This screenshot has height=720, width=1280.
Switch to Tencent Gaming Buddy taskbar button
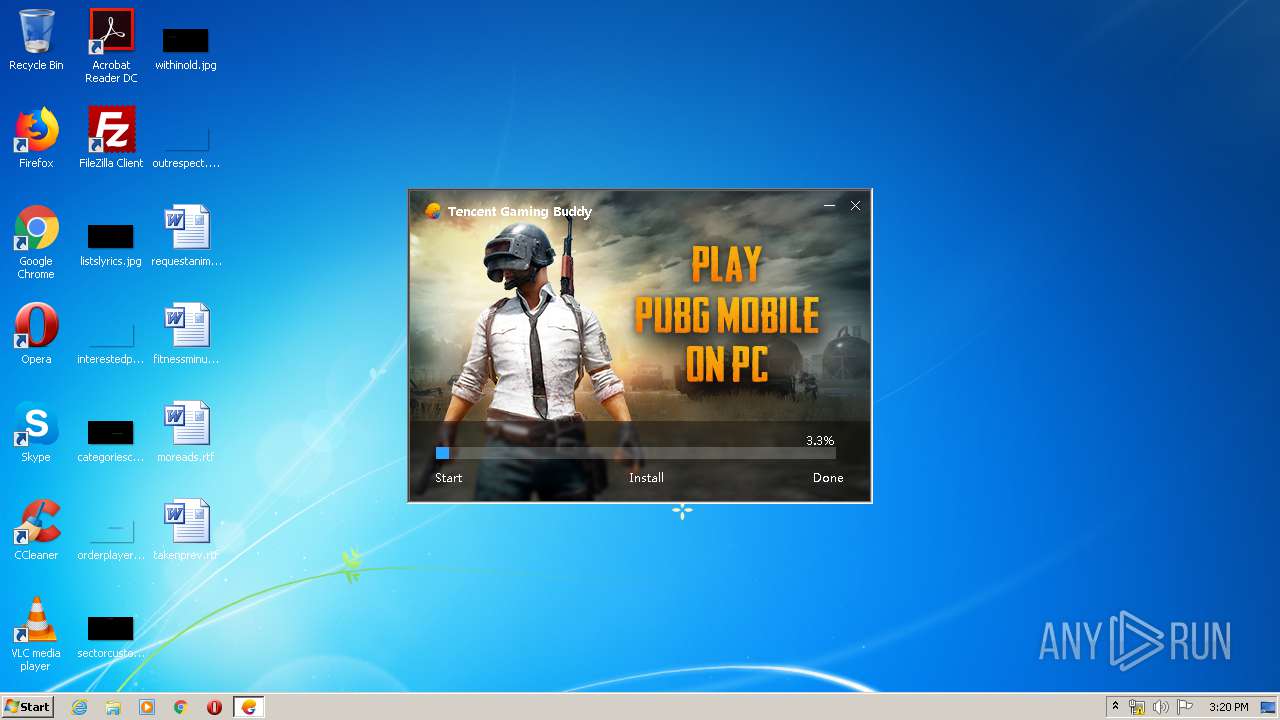click(x=249, y=707)
